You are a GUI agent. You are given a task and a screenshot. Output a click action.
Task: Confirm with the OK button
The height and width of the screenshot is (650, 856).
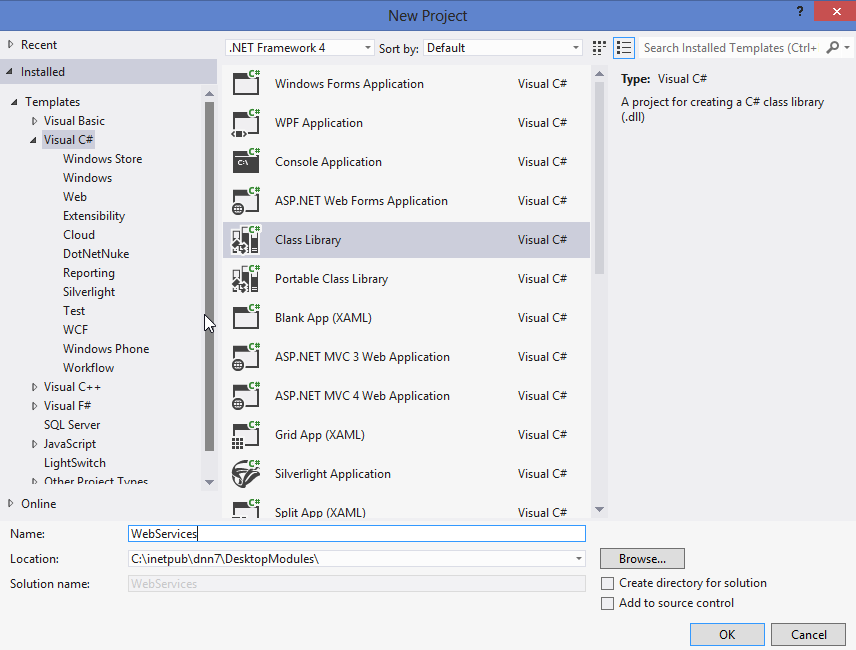pos(727,635)
